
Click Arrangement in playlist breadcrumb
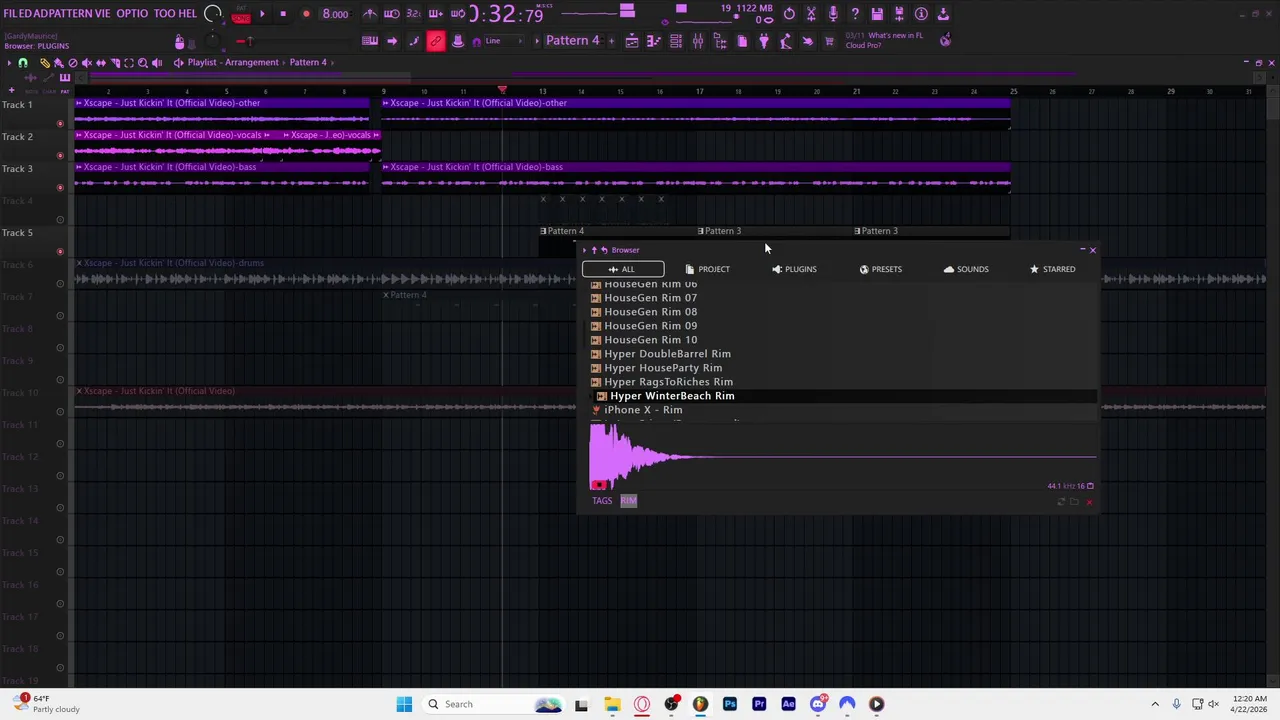point(252,62)
